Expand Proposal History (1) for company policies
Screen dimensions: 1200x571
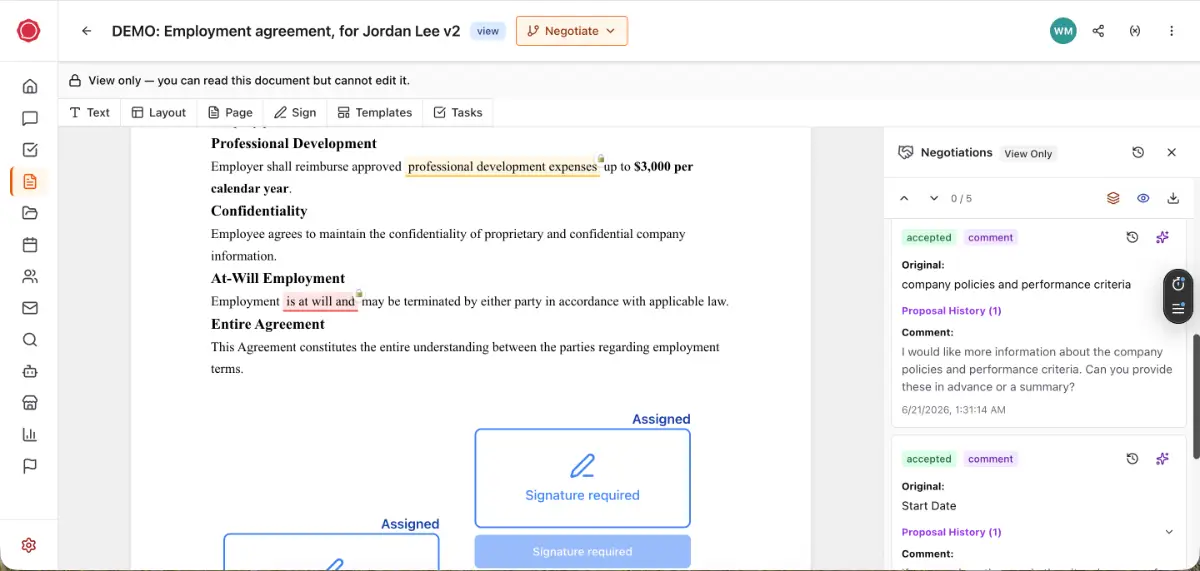pyautogui.click(x=951, y=311)
